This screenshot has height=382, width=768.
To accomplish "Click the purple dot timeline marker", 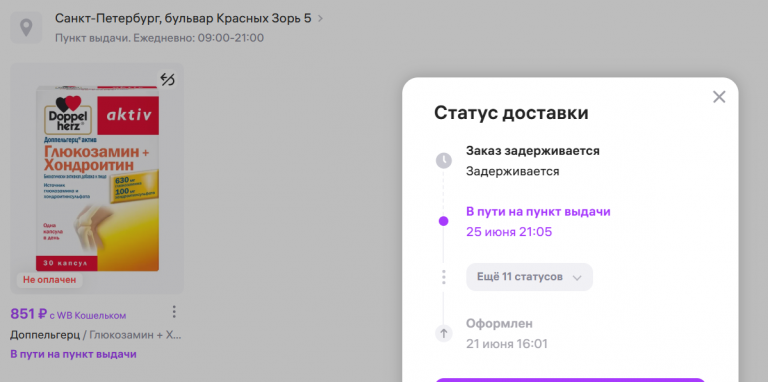I will (443, 221).
